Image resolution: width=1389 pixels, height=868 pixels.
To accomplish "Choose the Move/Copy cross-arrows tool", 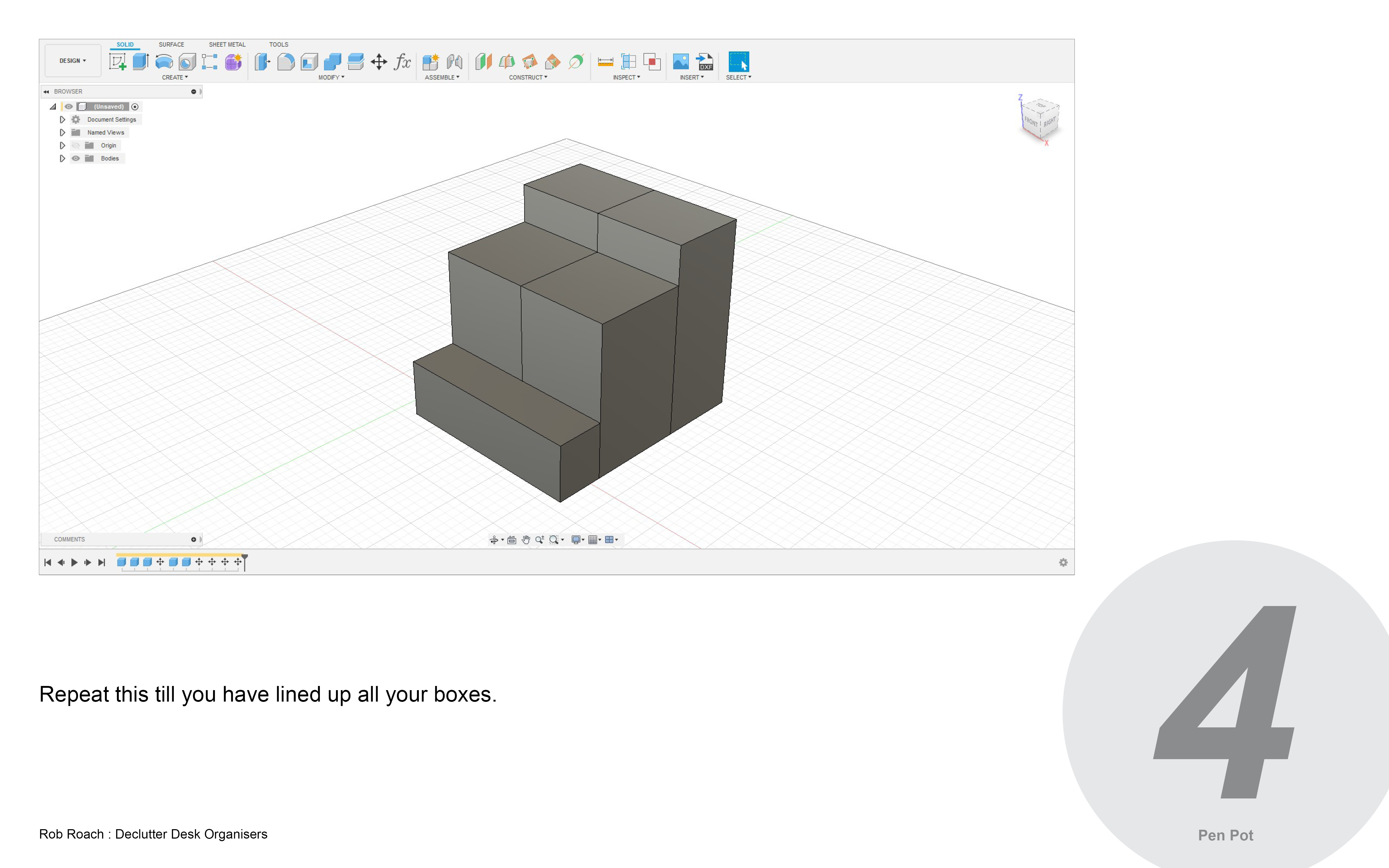I will 379,61.
